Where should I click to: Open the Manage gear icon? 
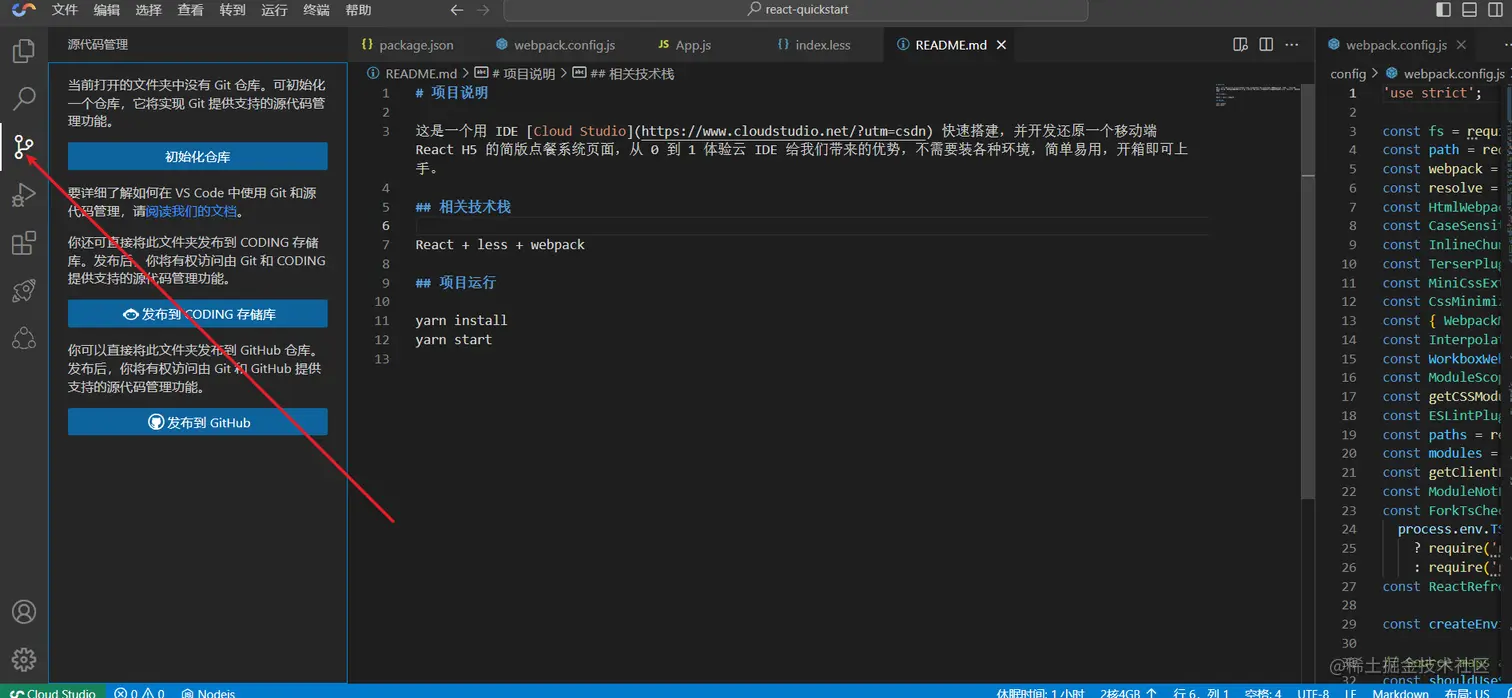pos(24,660)
